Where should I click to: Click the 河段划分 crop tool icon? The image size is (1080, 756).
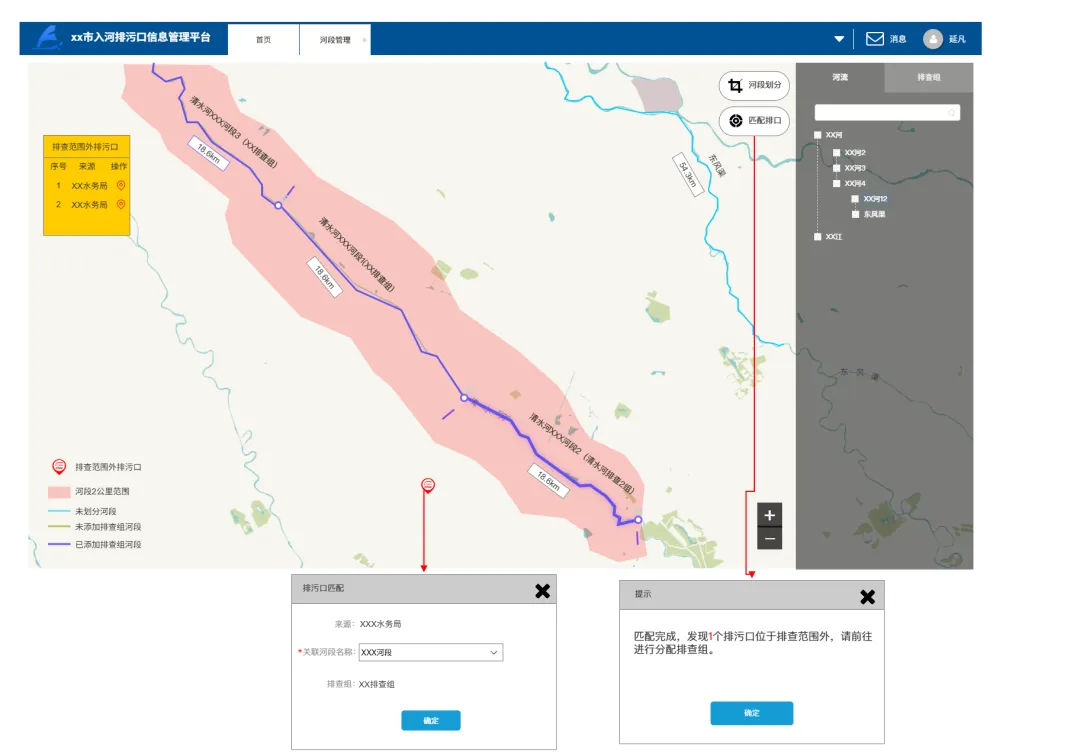pyautogui.click(x=735, y=85)
